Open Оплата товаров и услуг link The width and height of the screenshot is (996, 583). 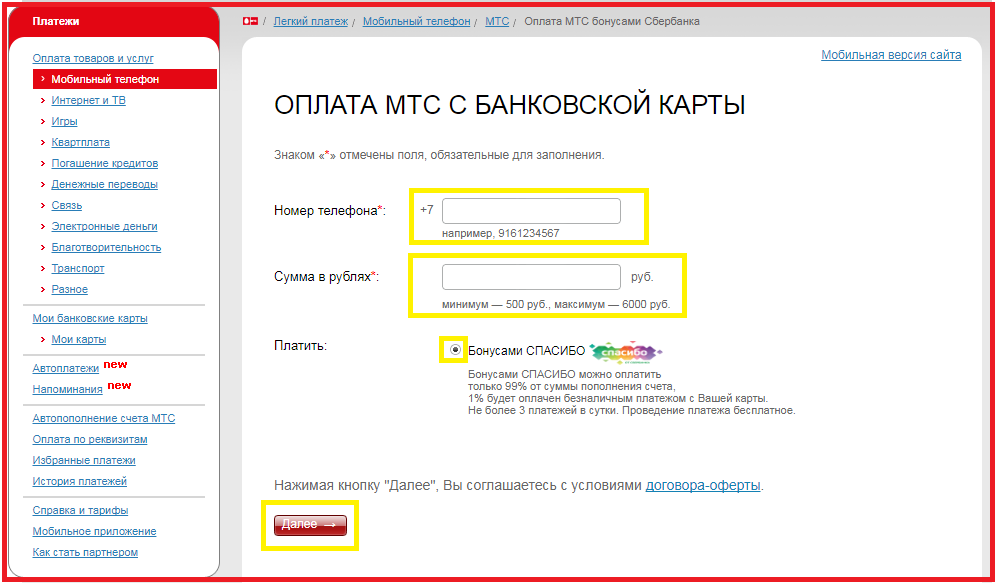(x=93, y=58)
